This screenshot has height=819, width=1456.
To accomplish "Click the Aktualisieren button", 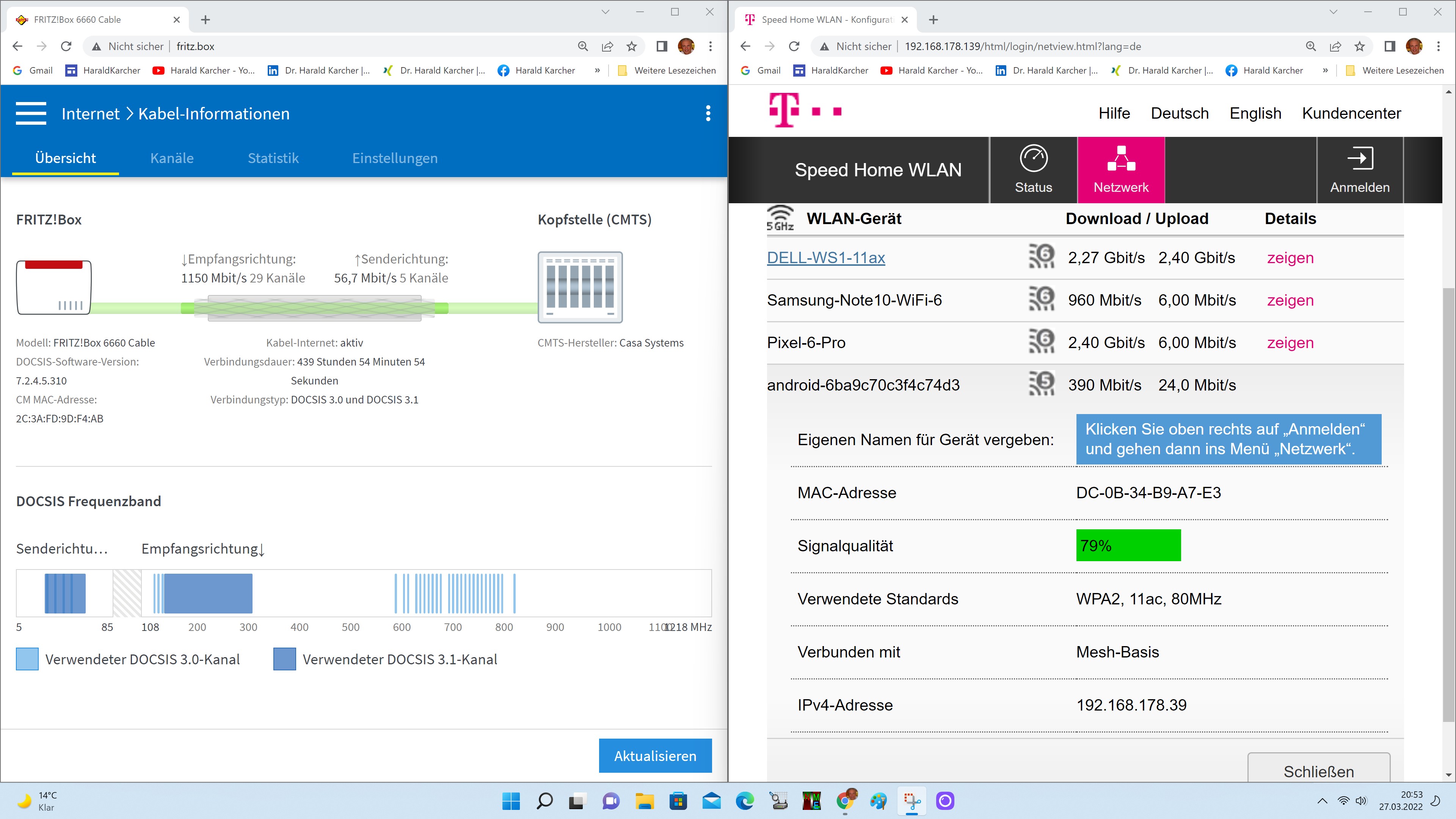I will coord(655,756).
